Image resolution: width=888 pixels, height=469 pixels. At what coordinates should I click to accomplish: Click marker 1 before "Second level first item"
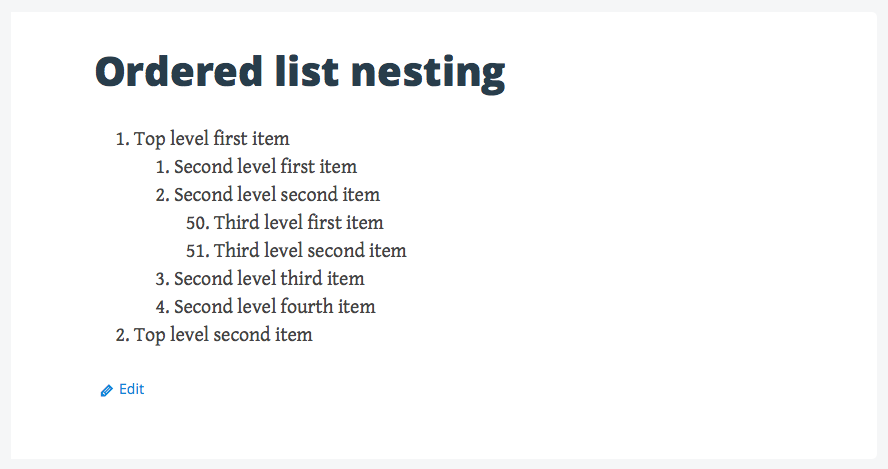click(162, 167)
